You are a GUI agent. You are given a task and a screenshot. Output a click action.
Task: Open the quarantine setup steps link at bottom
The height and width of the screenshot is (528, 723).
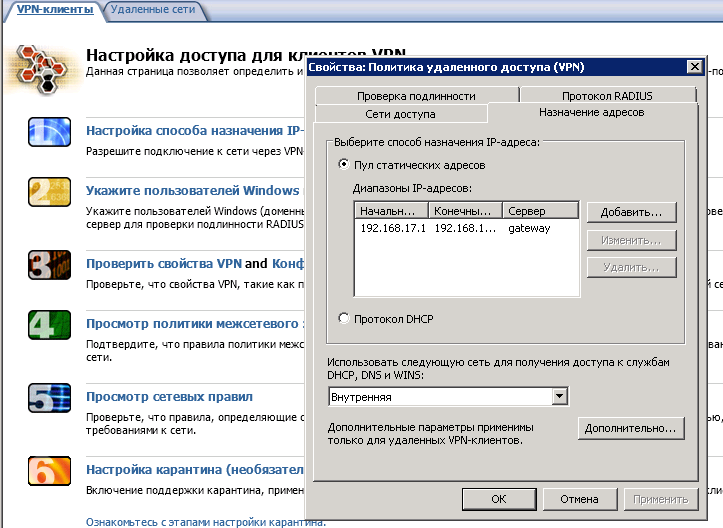[206, 522]
